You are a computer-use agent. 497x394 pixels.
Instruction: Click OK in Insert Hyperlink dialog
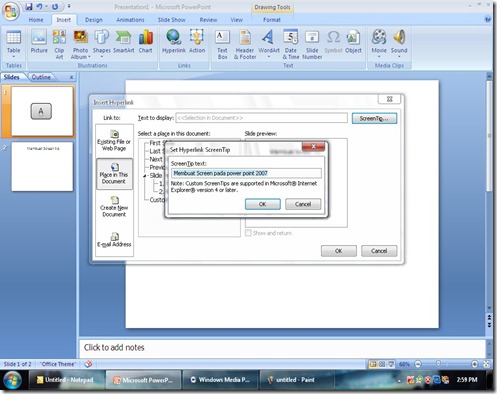[x=339, y=251]
